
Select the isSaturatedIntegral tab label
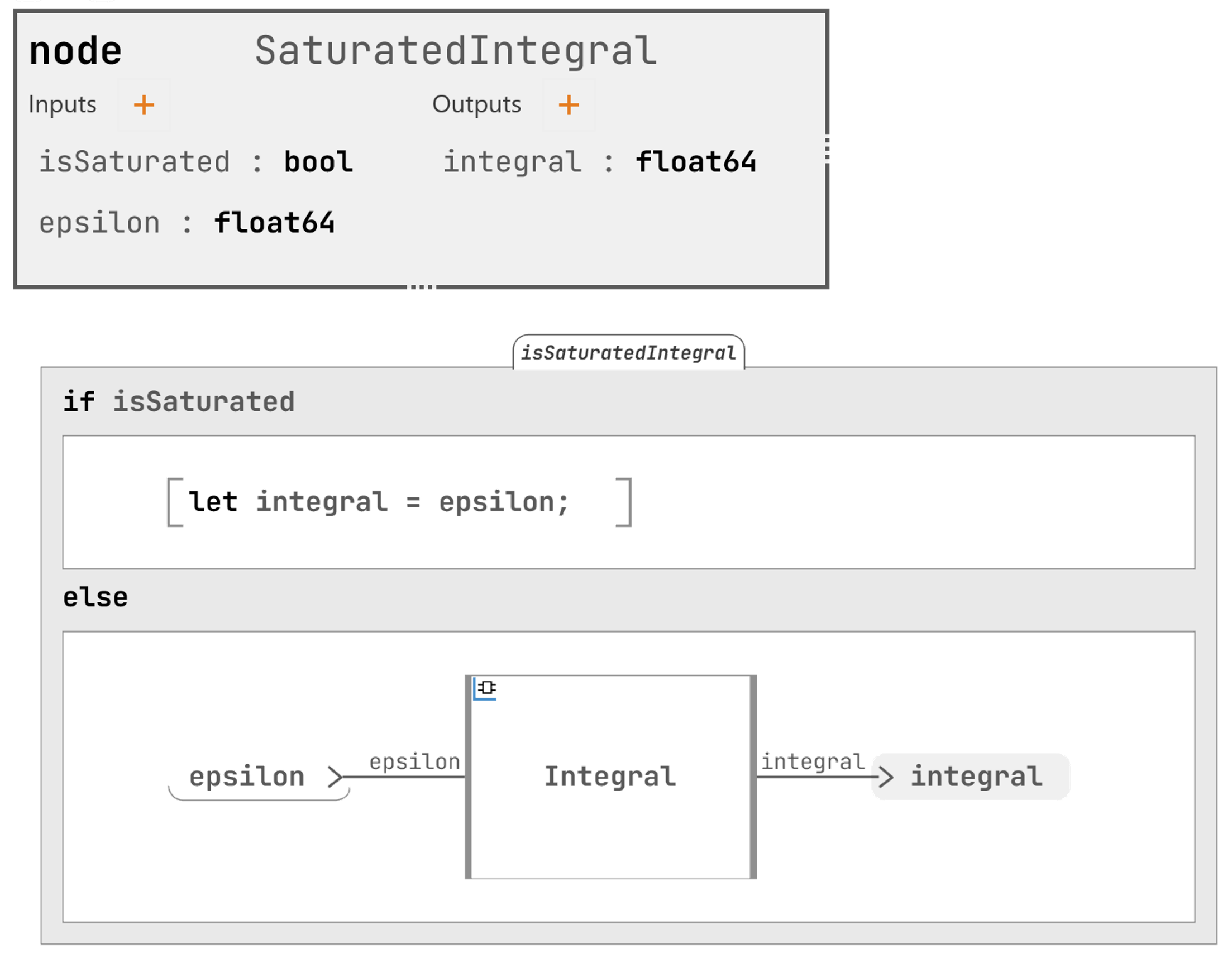tap(628, 353)
